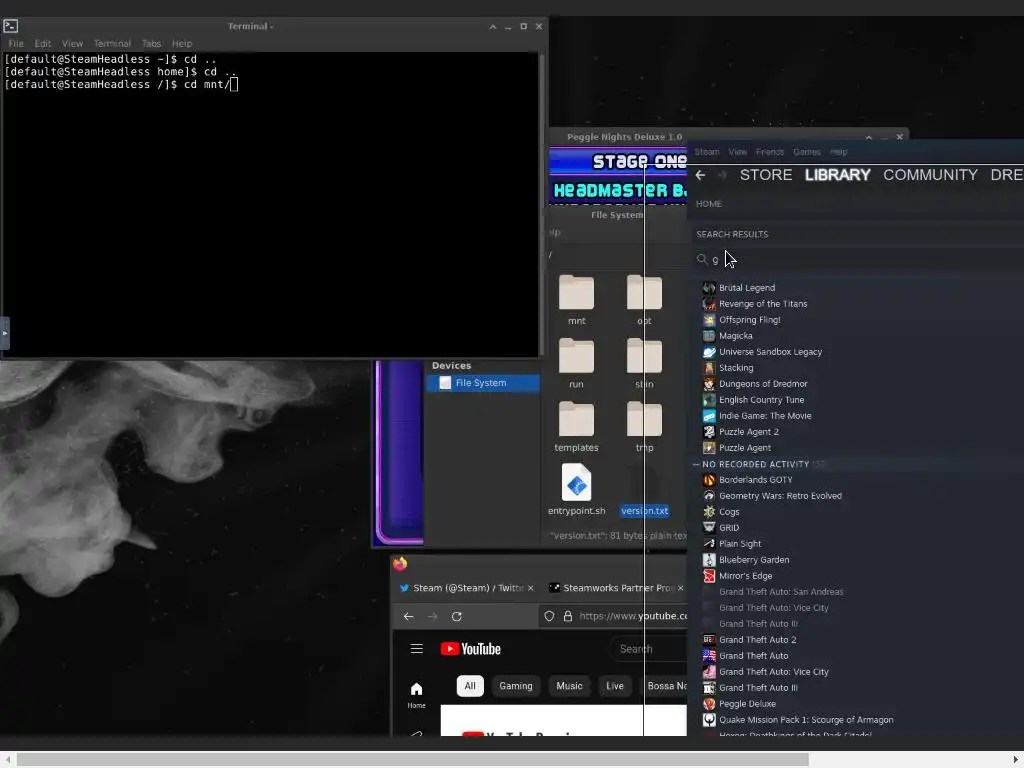1024x768 pixels.
Task: Select the Gaming filter chip on YouTube
Action: [516, 686]
